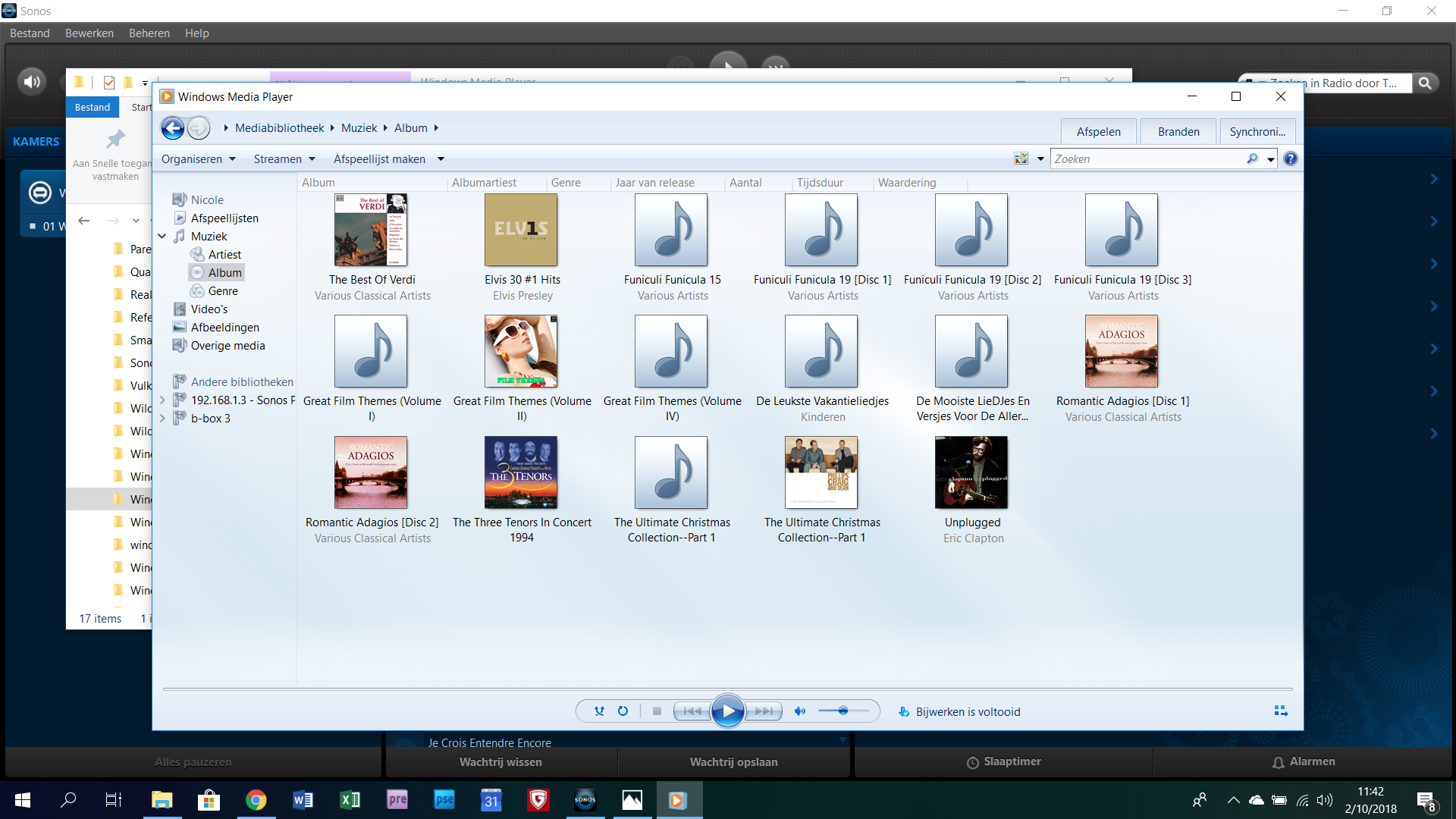This screenshot has width=1456, height=819.
Task: Open the Organiseren dropdown menu
Action: [x=199, y=159]
